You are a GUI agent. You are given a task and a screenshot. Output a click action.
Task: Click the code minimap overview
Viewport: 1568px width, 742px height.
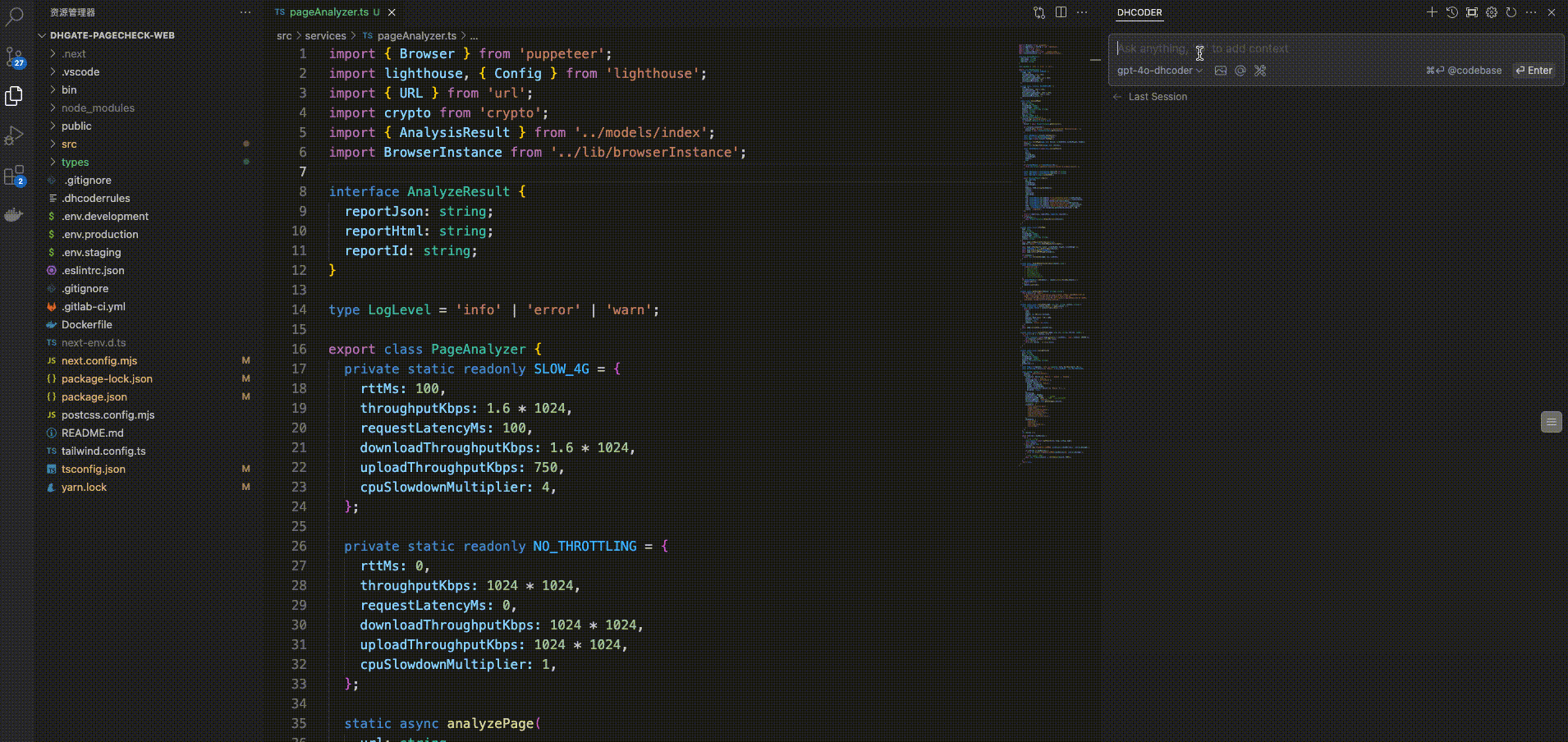click(x=1054, y=254)
